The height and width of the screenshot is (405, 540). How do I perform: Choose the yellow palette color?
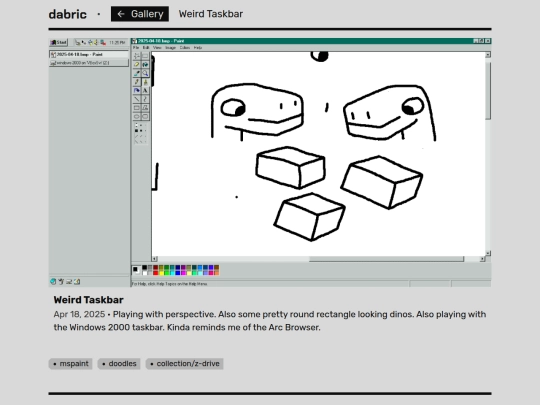(x=161, y=273)
